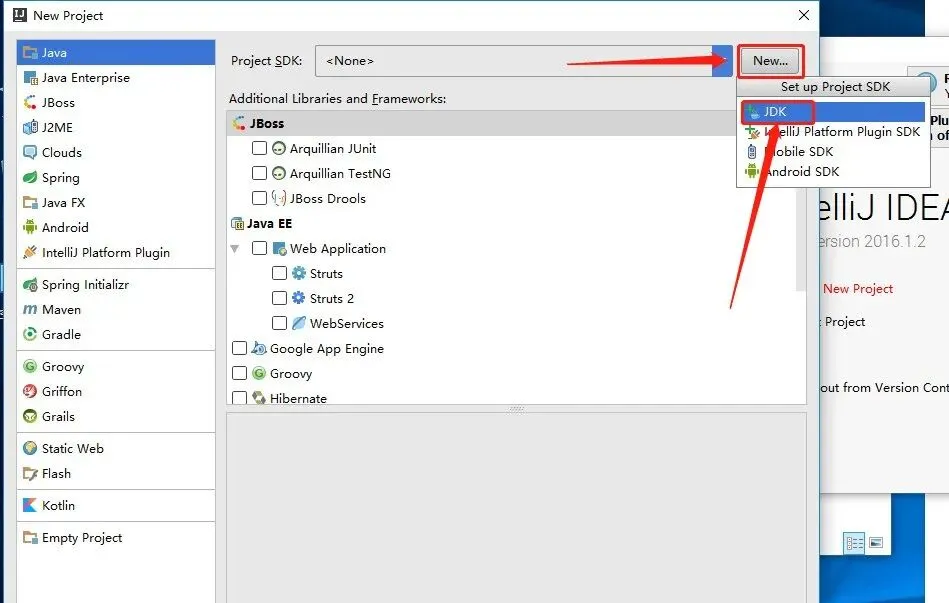Click the WebServices feather icon
The width and height of the screenshot is (949, 603).
click(x=298, y=323)
